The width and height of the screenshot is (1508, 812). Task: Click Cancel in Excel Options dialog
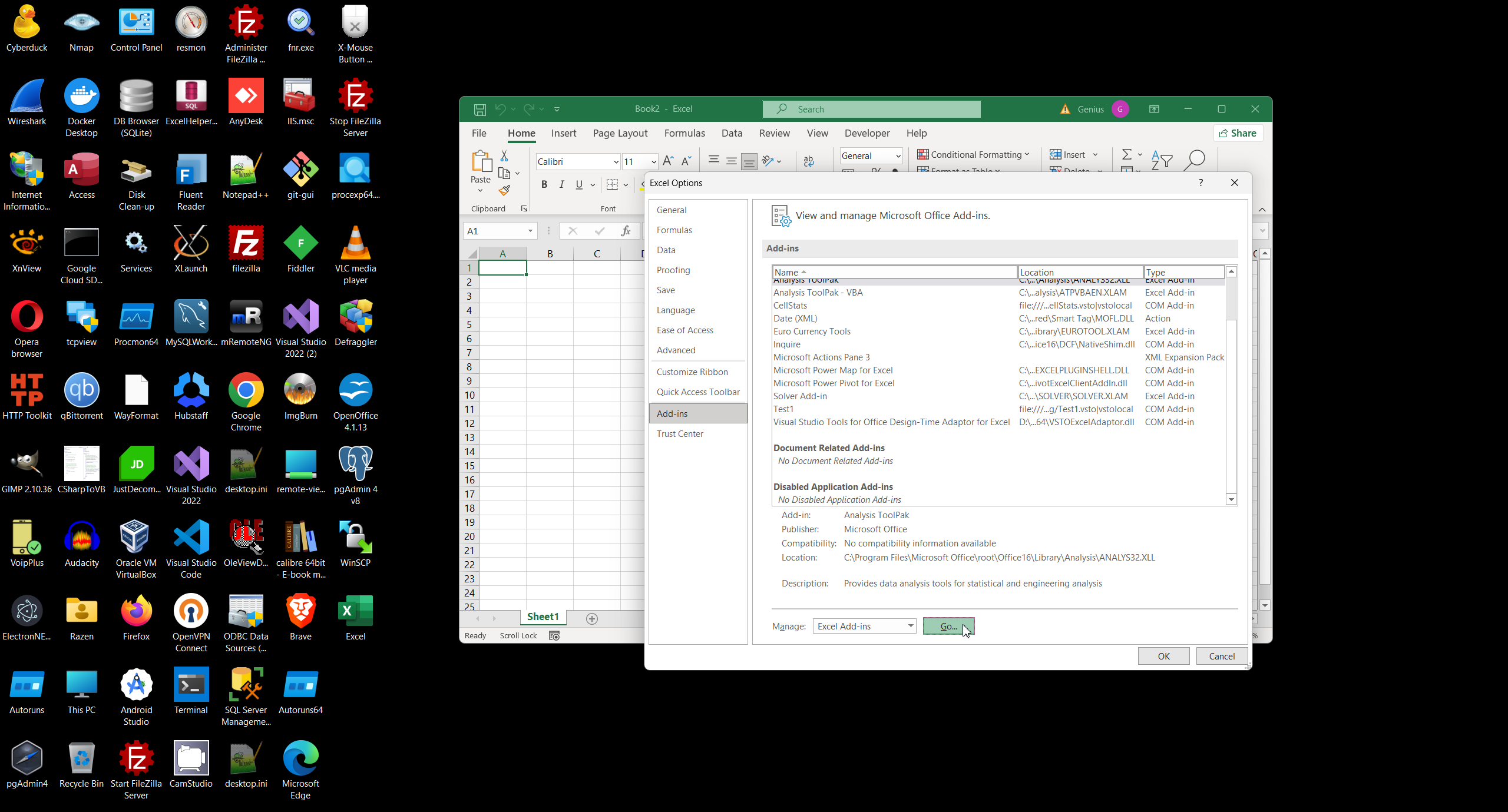point(1221,656)
